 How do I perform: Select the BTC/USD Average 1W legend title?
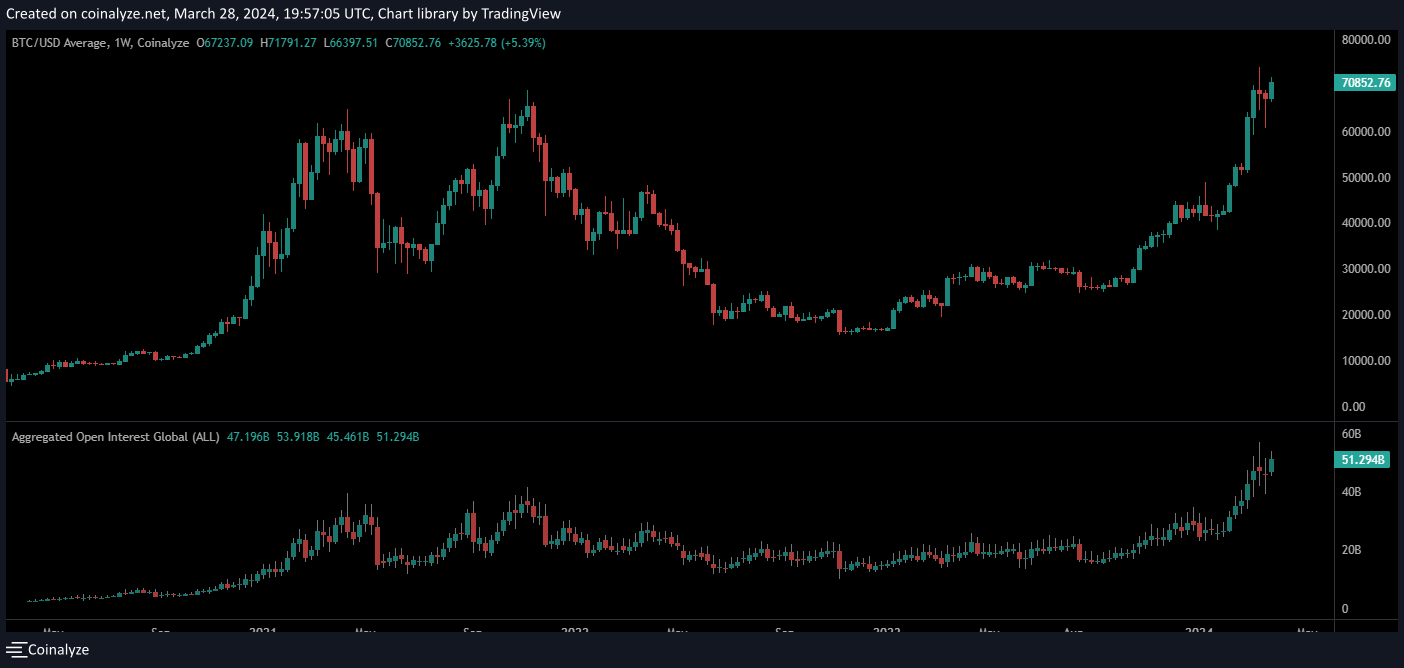click(x=99, y=43)
